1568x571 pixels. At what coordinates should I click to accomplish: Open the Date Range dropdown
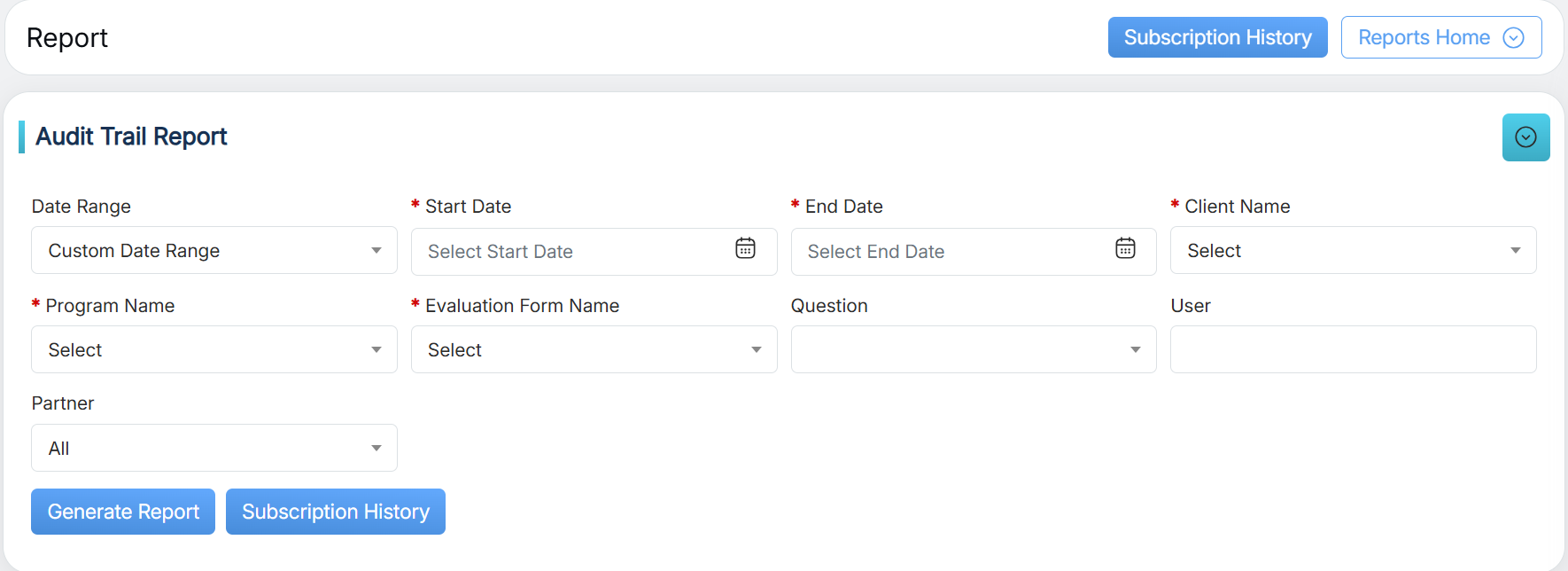click(213, 251)
